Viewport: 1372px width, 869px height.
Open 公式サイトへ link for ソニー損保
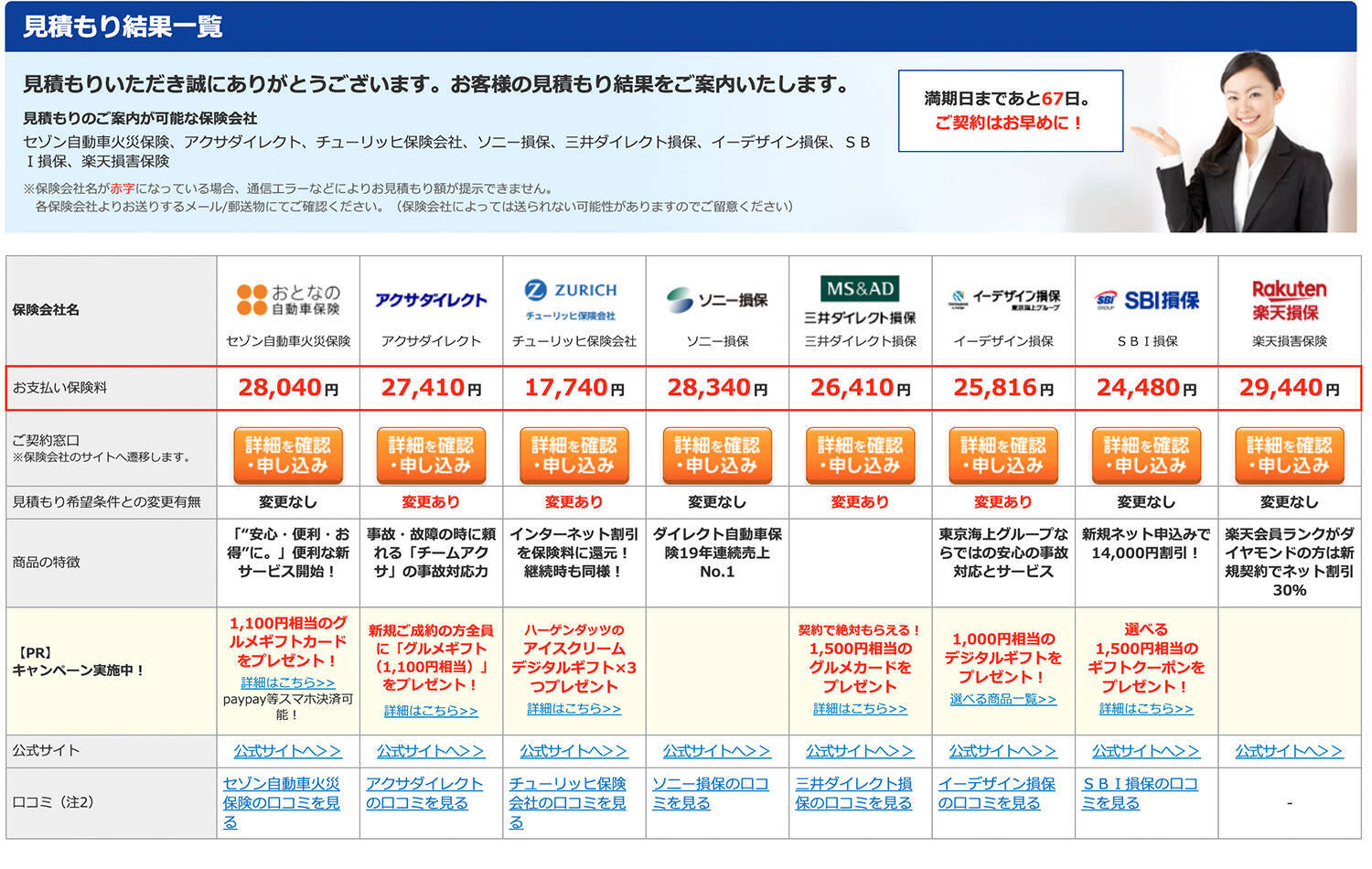(x=717, y=751)
